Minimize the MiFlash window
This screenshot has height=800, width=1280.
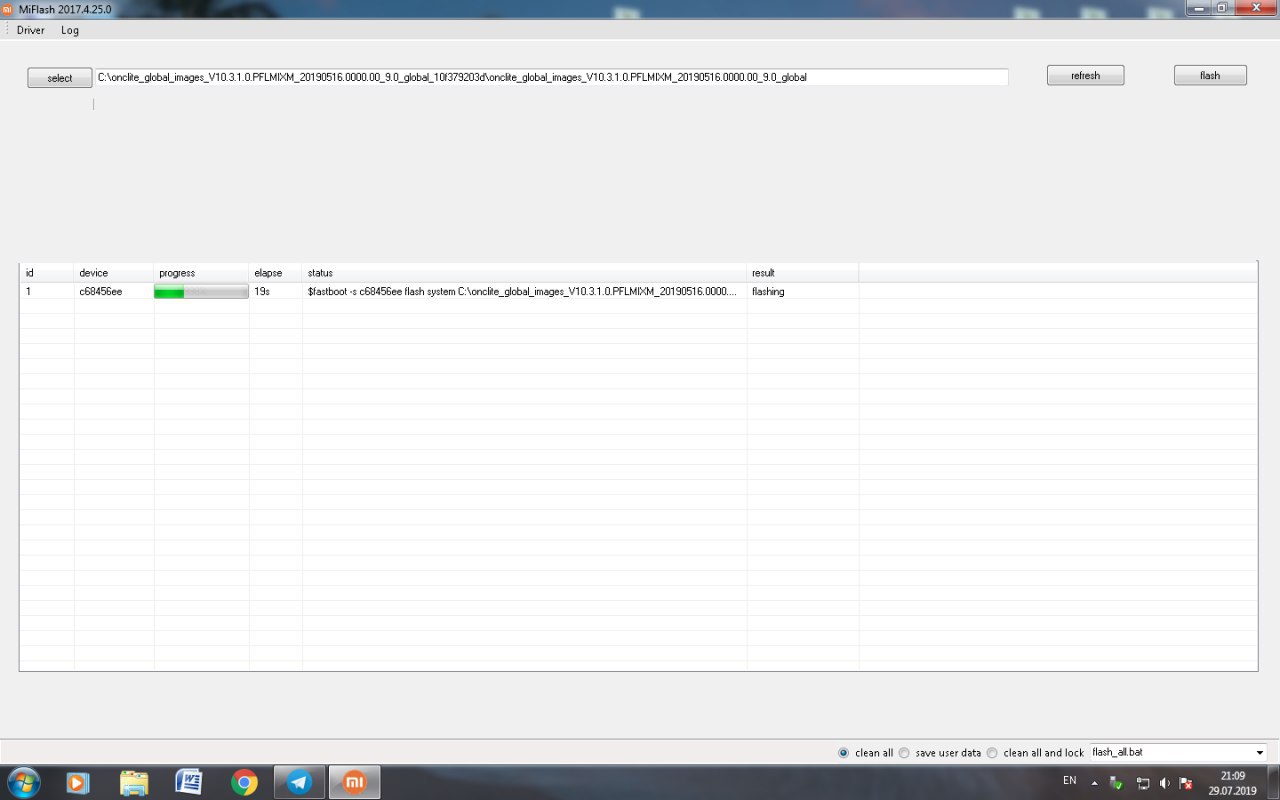point(1199,7)
